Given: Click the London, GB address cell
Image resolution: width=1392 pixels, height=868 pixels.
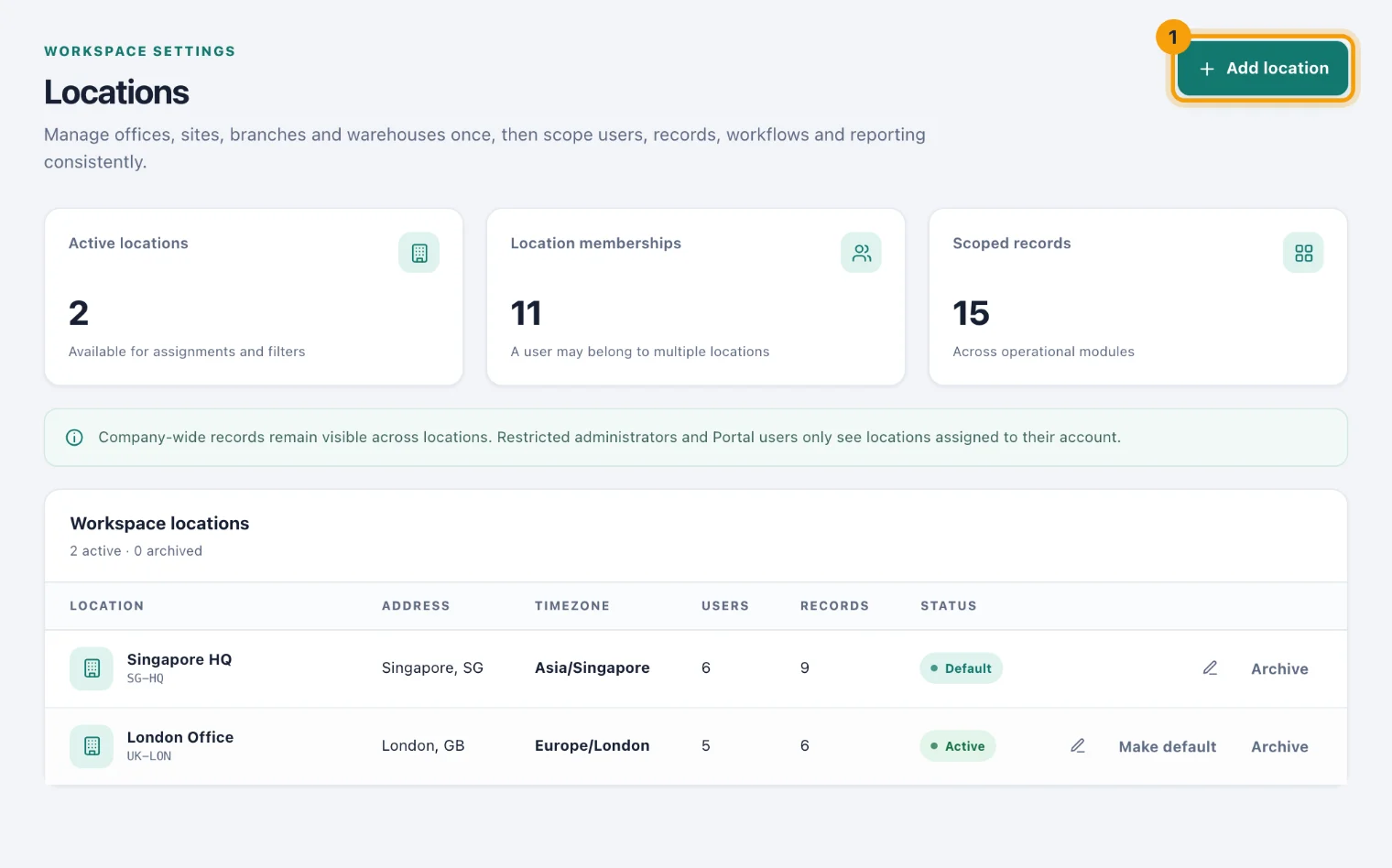Looking at the screenshot, I should [x=423, y=746].
